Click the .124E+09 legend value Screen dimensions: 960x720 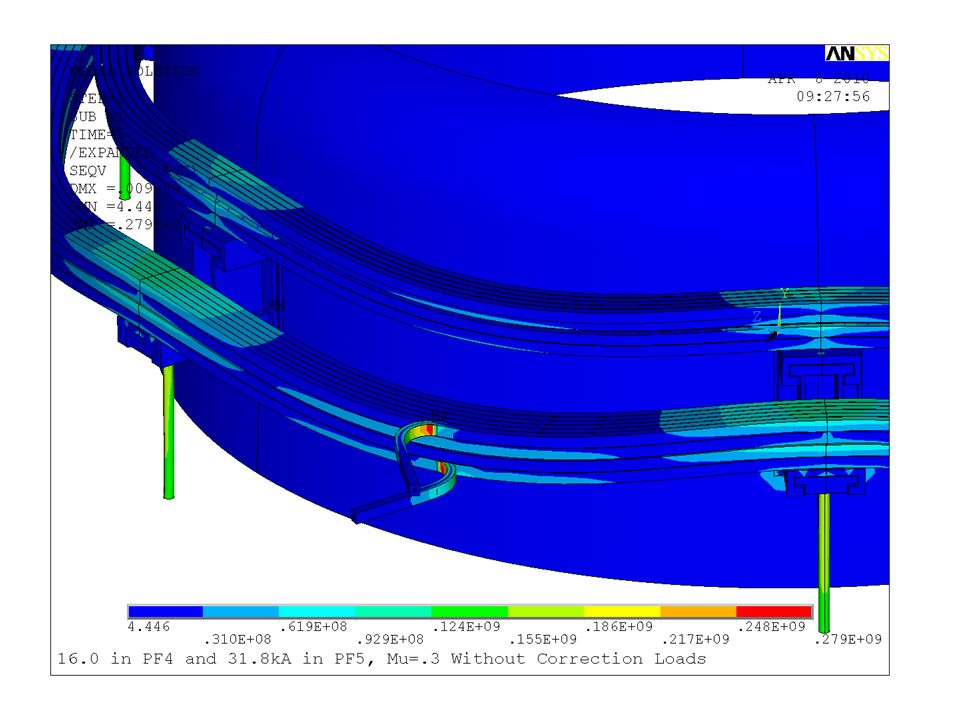click(467, 626)
